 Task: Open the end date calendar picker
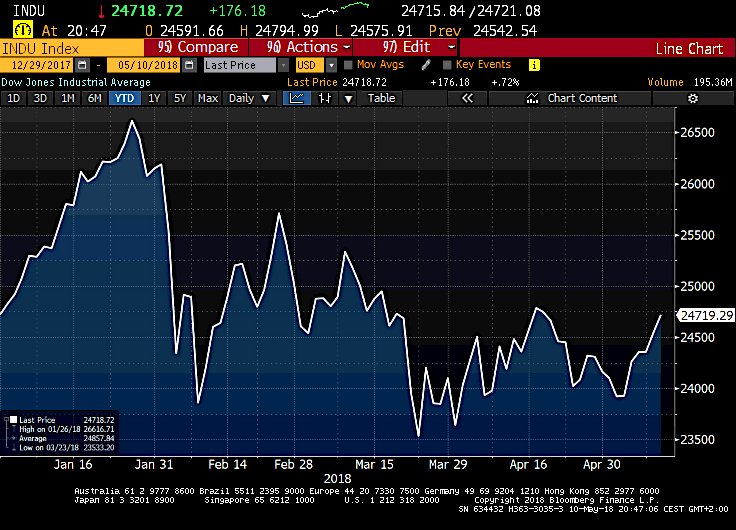[189, 65]
